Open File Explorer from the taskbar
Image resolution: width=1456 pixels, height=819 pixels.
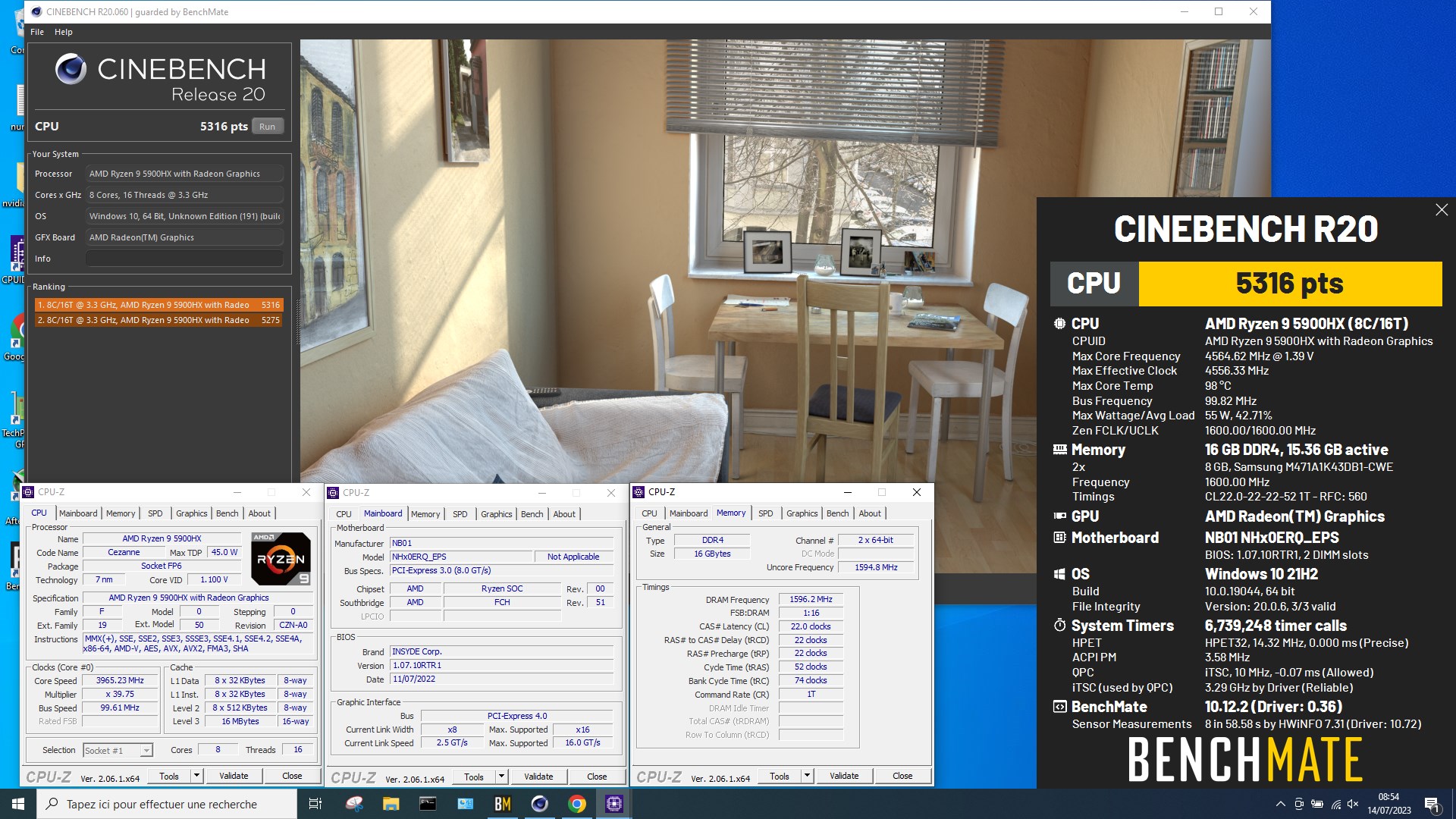click(391, 804)
